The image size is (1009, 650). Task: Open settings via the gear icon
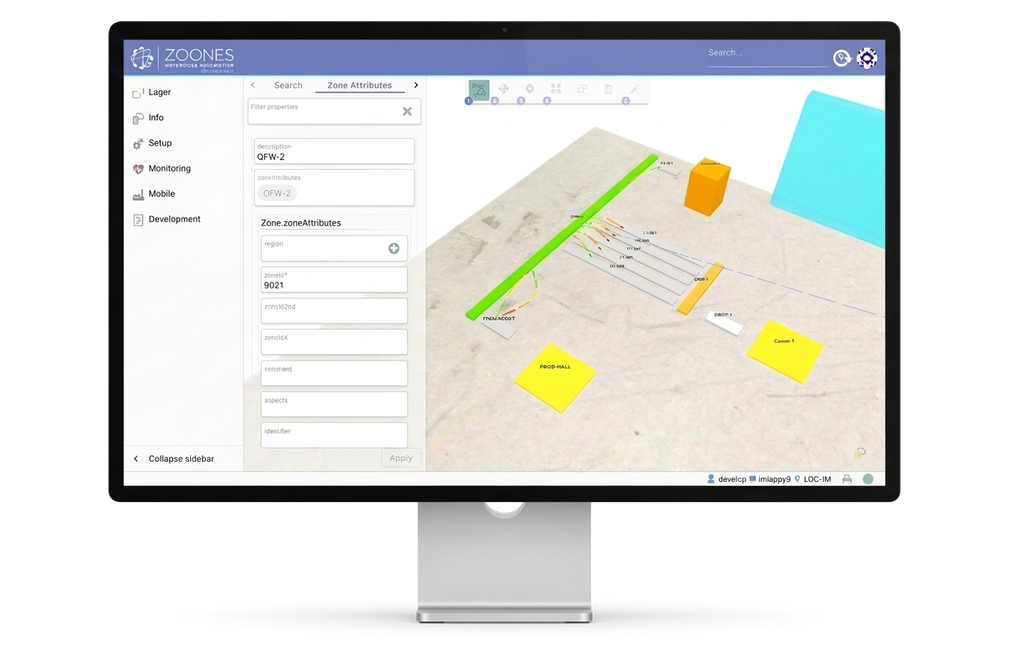coord(866,57)
